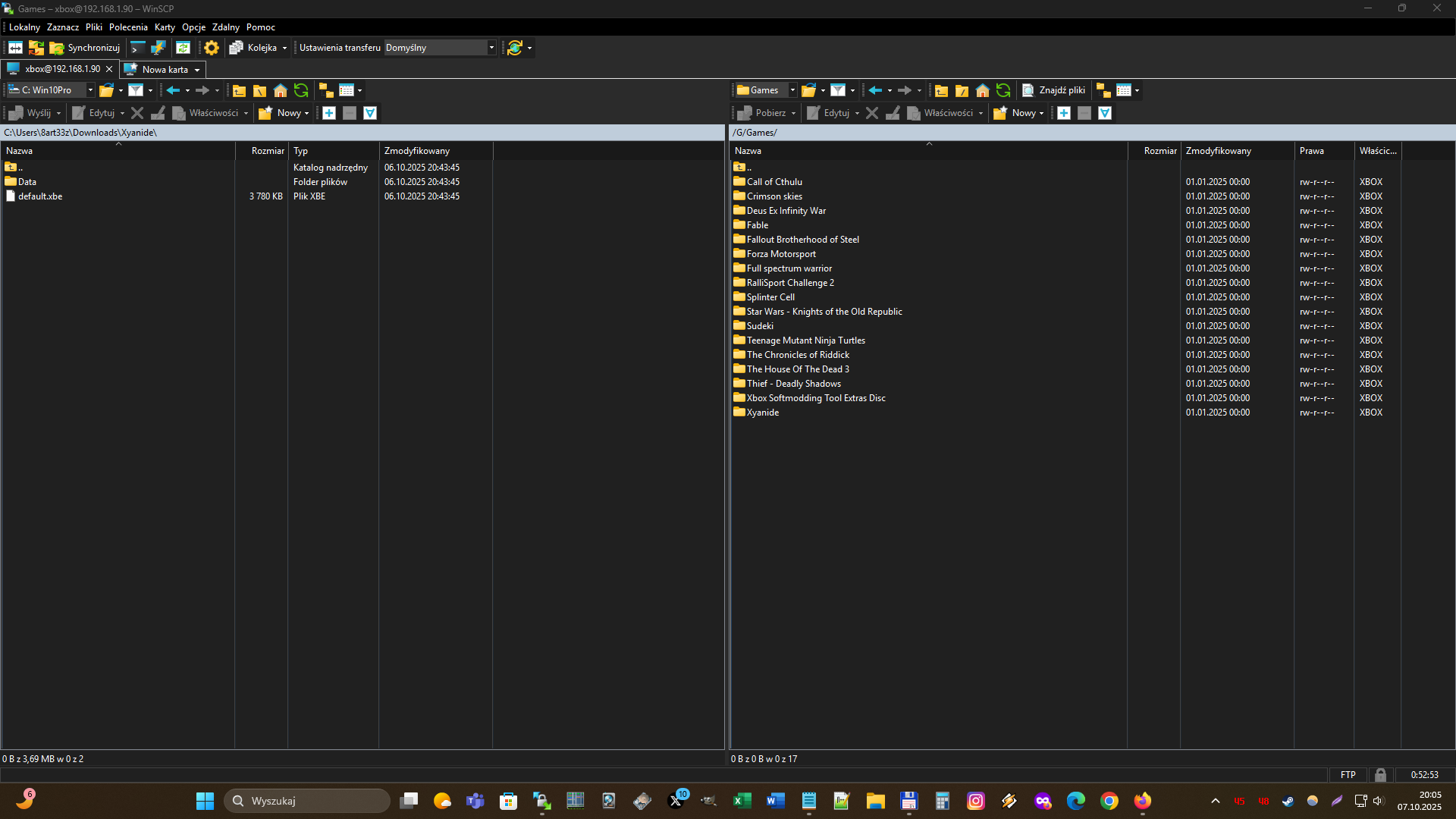Click the Znajdź pliki button
Image resolution: width=1456 pixels, height=819 pixels.
tap(1053, 90)
